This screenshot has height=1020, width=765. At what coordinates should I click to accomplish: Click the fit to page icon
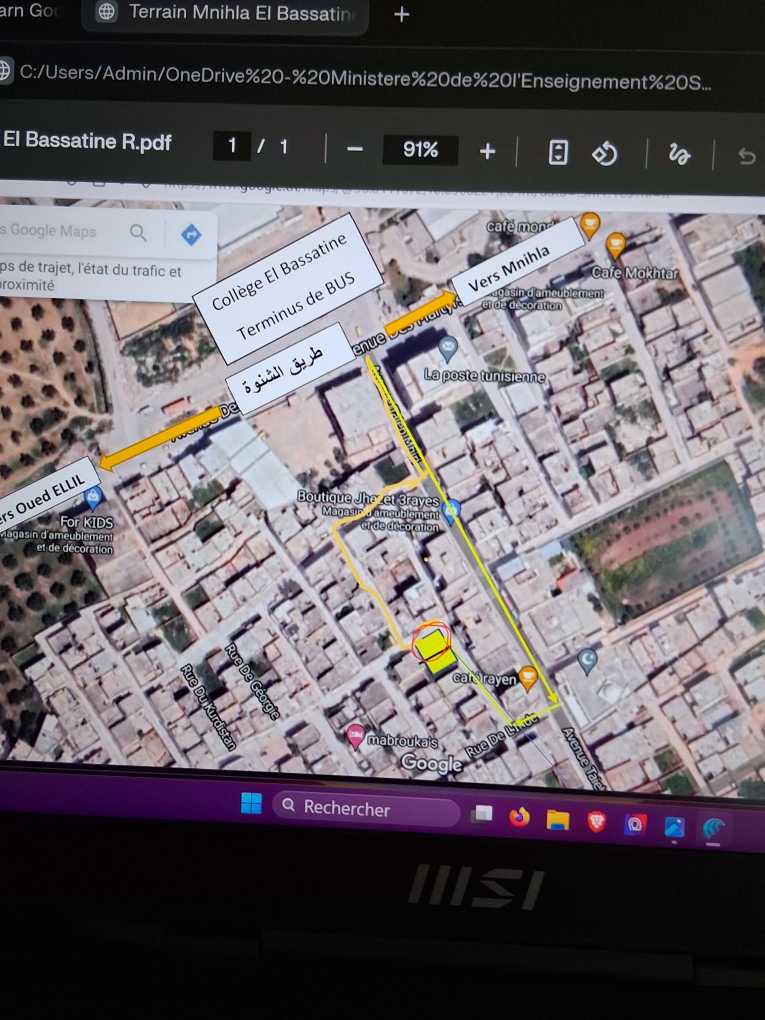[558, 152]
